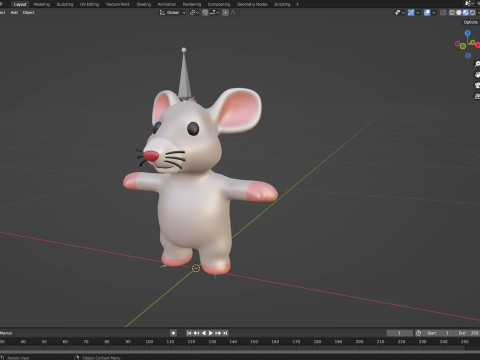
Task: Toggle perspective/orthographic grid icon
Action: (x=477, y=96)
